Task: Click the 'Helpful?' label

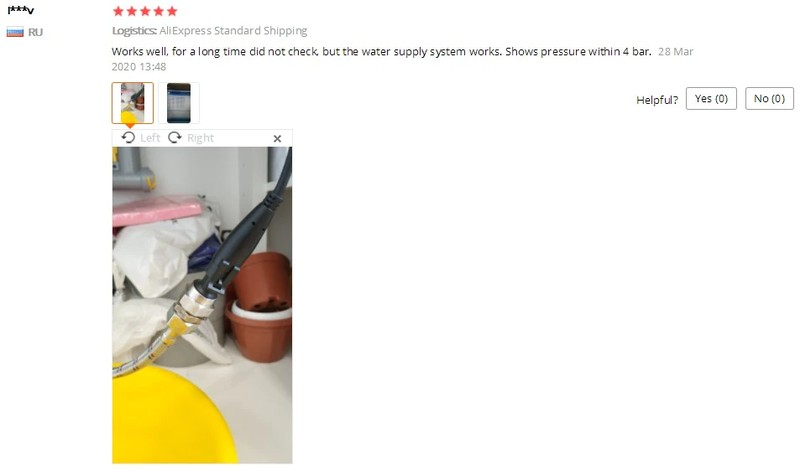Action: pos(657,100)
